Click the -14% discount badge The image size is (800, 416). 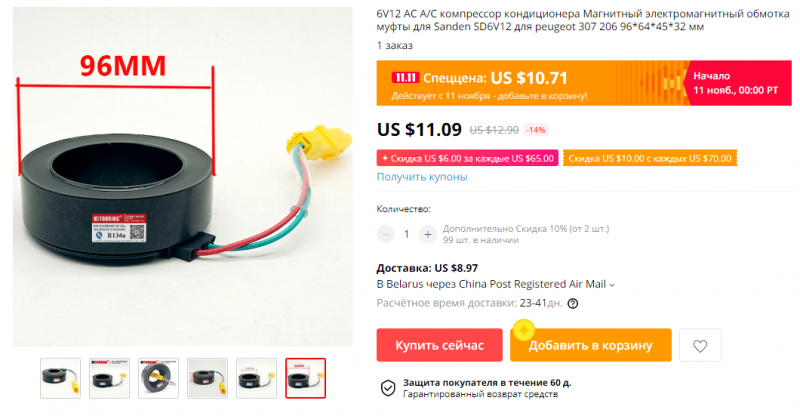tap(536, 130)
